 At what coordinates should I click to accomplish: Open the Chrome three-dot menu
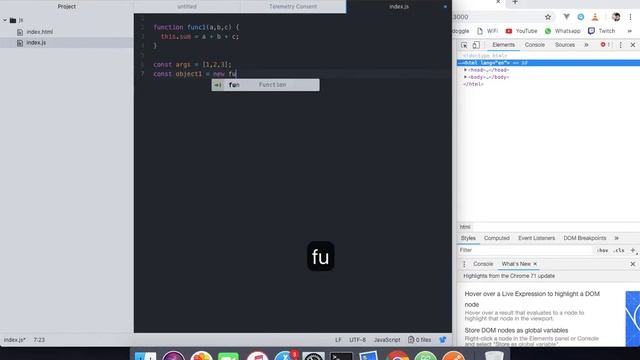click(x=630, y=17)
